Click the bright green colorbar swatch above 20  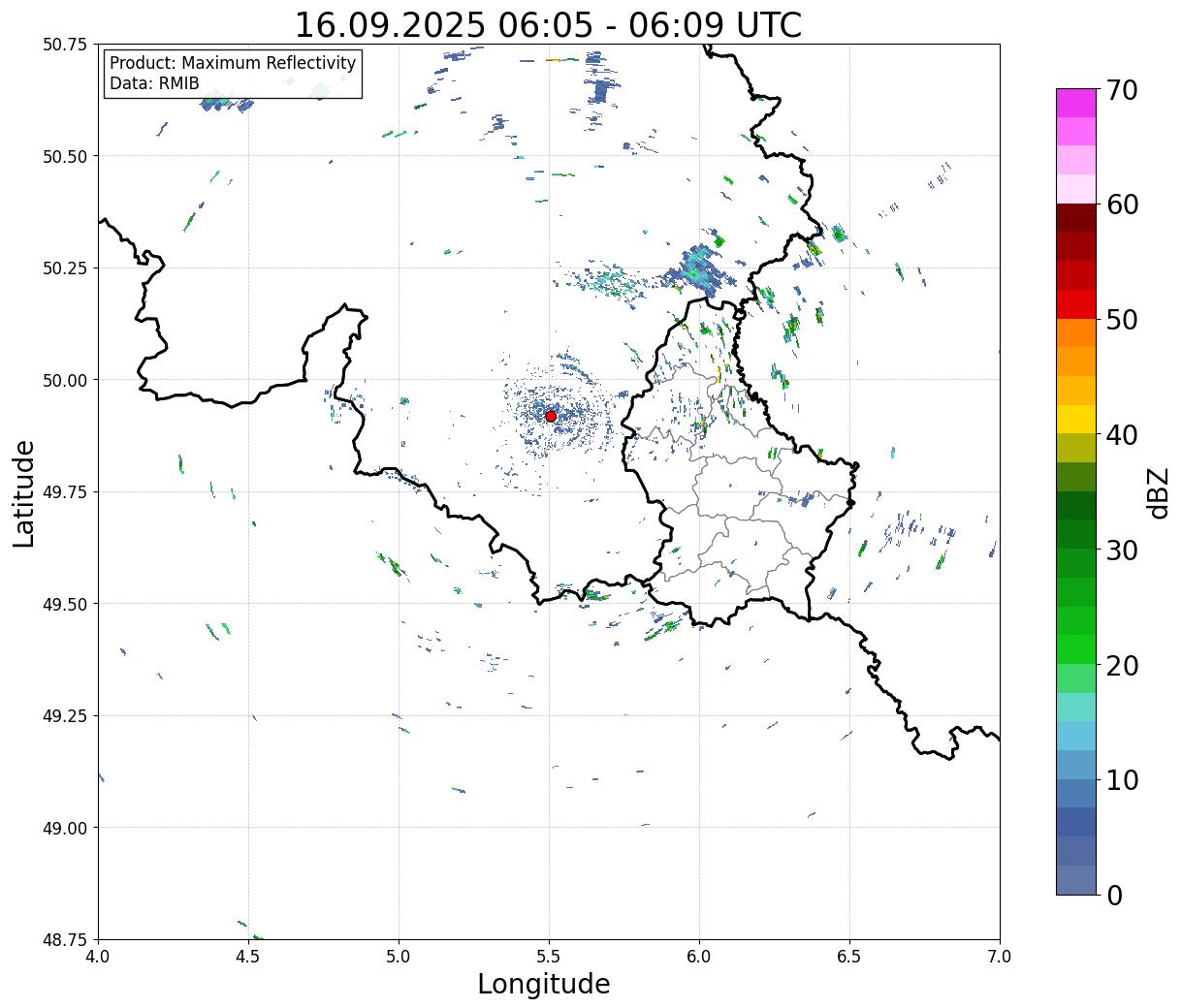click(x=1076, y=649)
